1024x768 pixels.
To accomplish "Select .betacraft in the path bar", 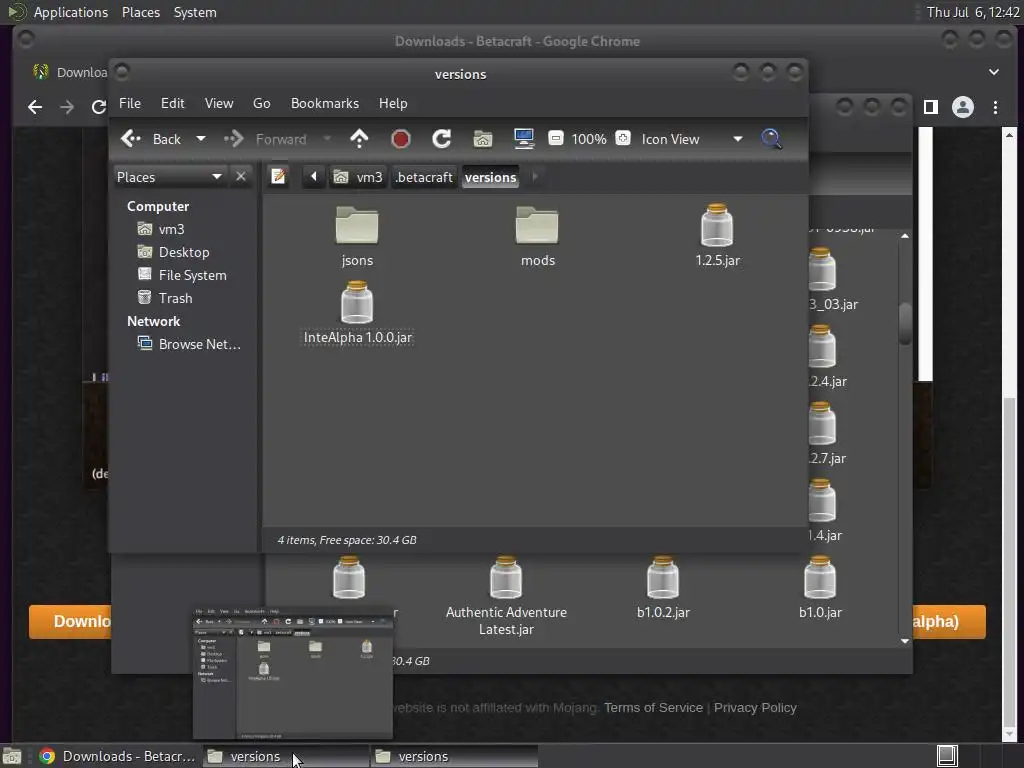I will [424, 177].
